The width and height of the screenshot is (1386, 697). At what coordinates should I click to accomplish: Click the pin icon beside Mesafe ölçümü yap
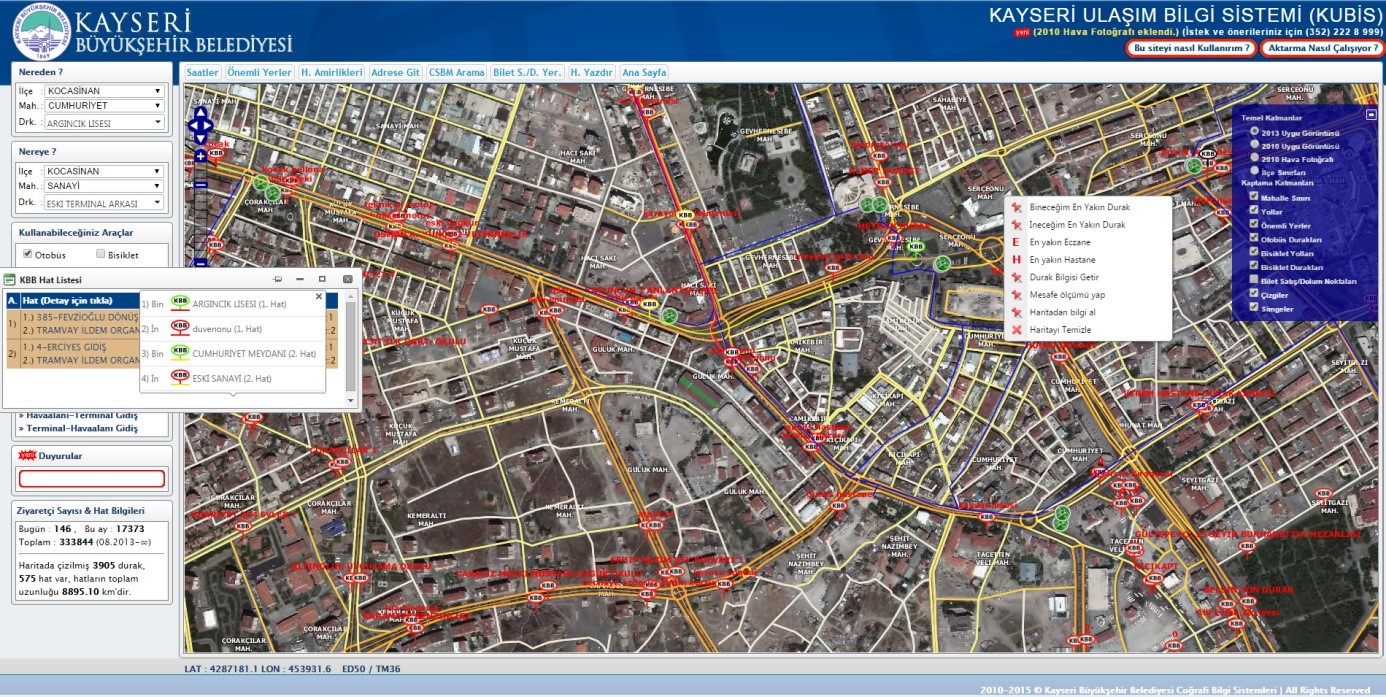coord(1016,295)
